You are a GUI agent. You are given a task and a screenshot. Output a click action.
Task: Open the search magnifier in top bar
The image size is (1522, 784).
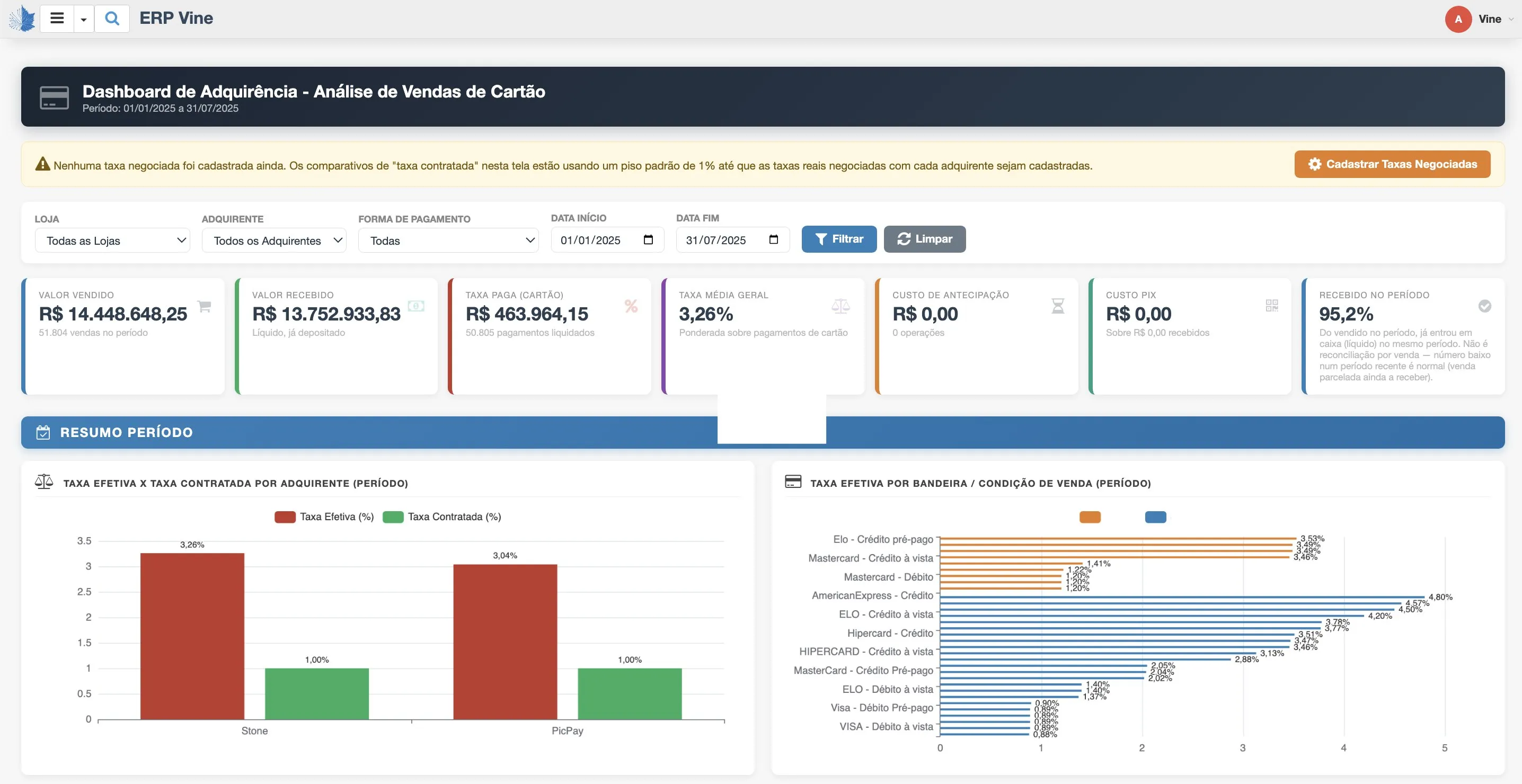pos(112,19)
